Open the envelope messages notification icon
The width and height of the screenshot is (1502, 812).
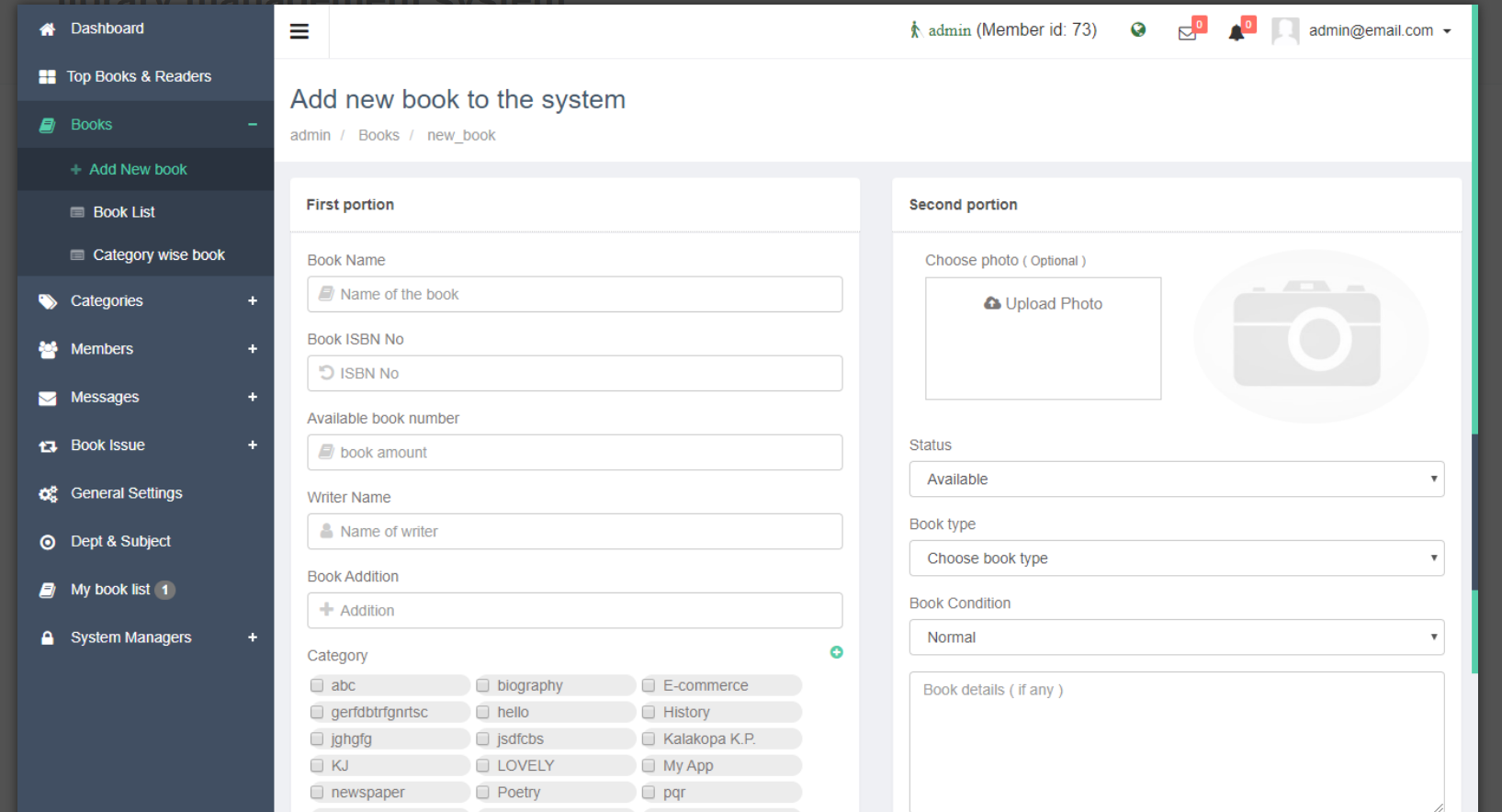1187,33
